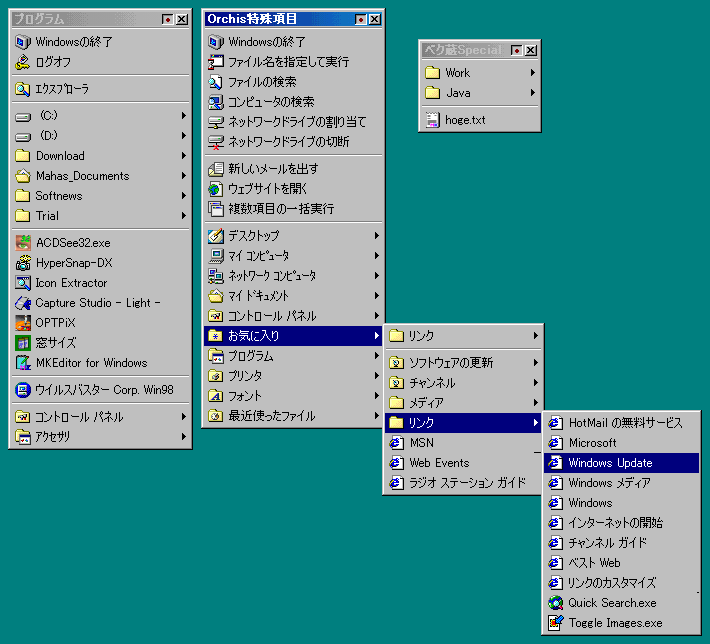The height and width of the screenshot is (644, 710).
Task: Click the 複数項目の一括実行 icon
Action: point(216,209)
